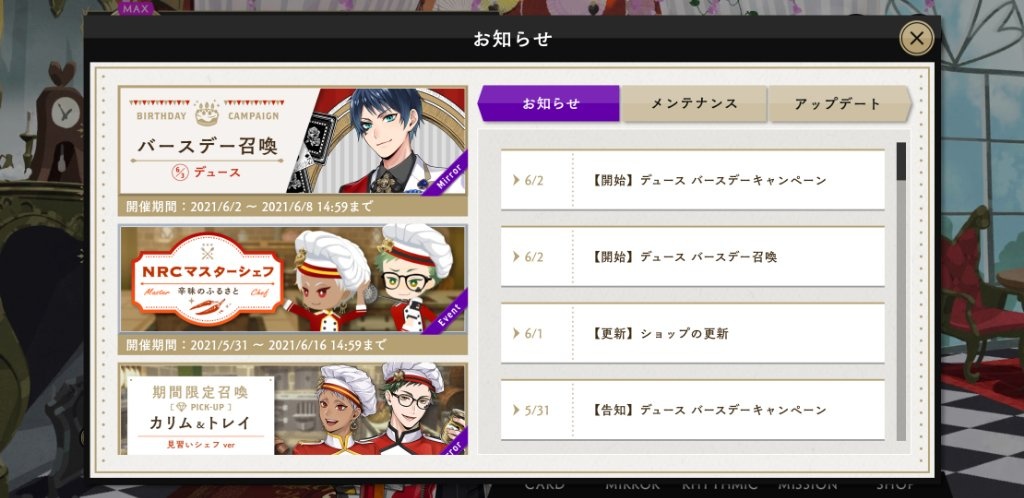Open 【開始】デュース バースデー召喚 notice

(x=693, y=257)
